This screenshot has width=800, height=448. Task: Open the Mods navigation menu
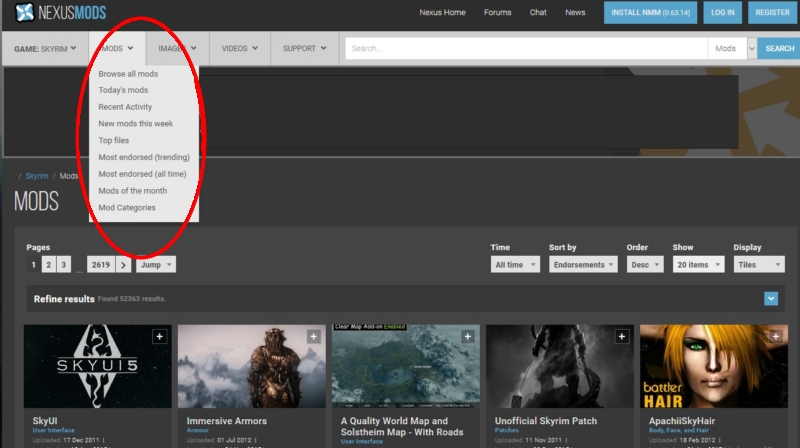pos(117,48)
